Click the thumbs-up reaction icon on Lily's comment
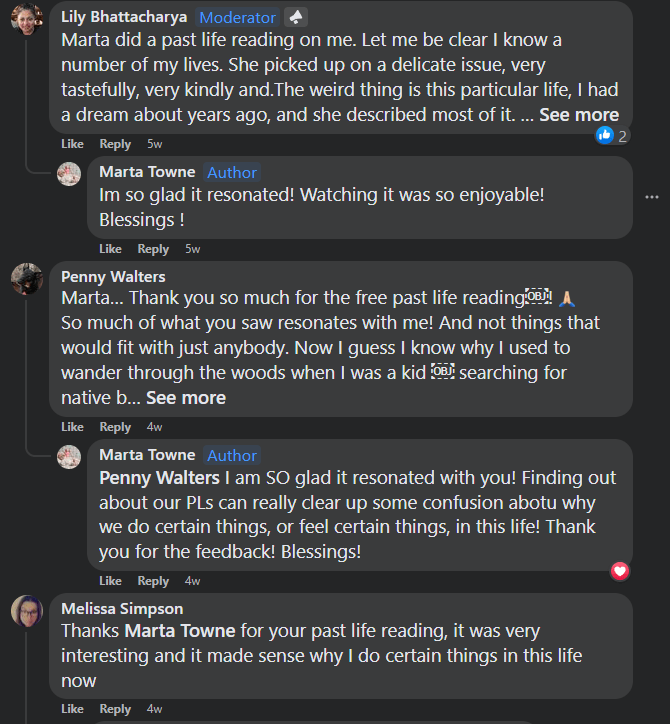This screenshot has width=670, height=724. [604, 135]
